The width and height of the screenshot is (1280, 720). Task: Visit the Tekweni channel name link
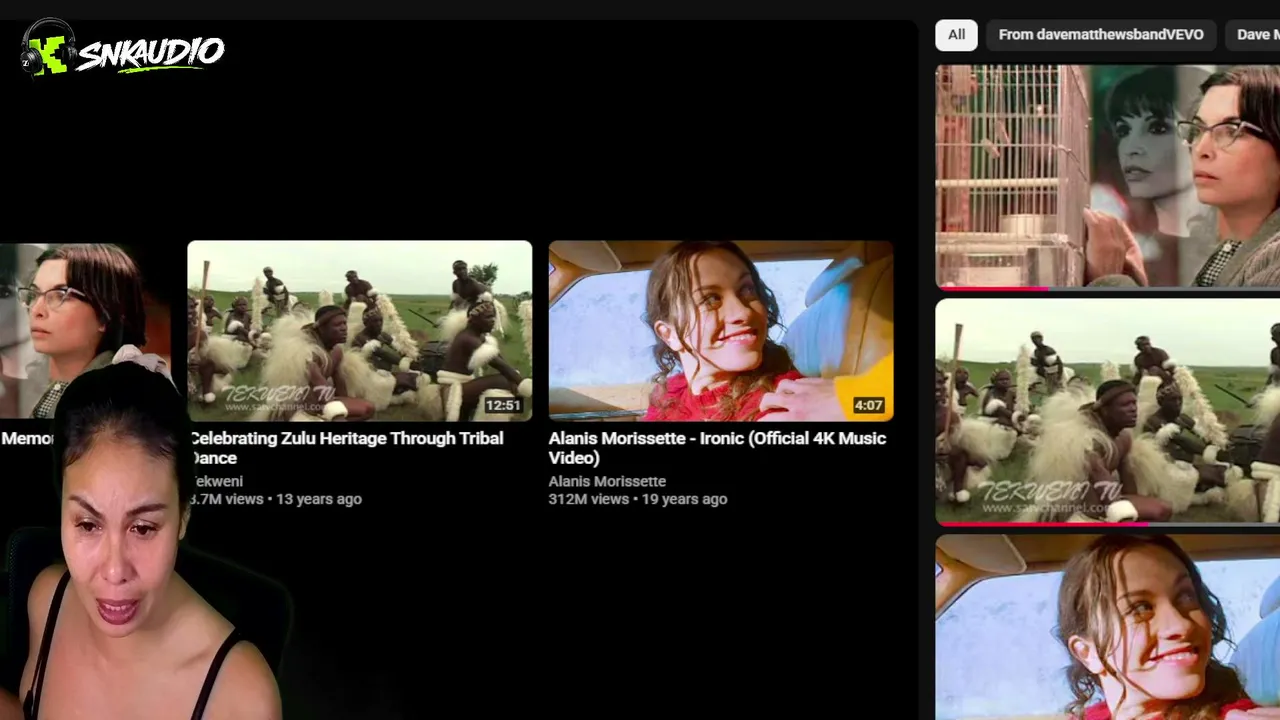(x=216, y=481)
